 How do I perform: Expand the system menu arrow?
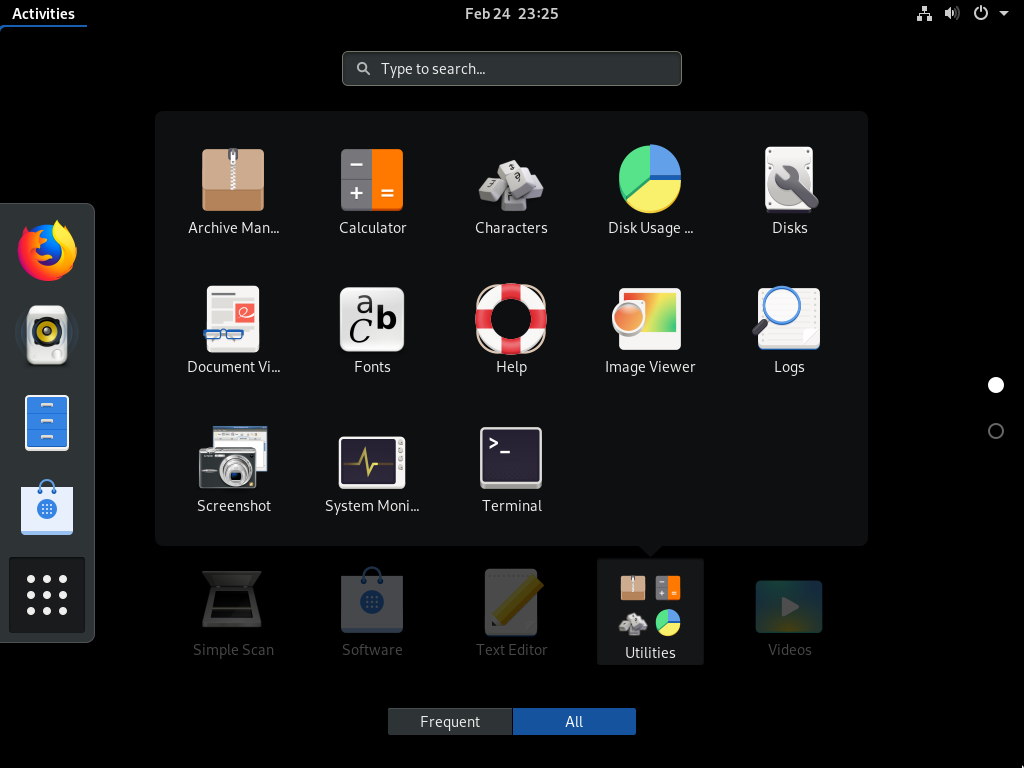click(1004, 14)
